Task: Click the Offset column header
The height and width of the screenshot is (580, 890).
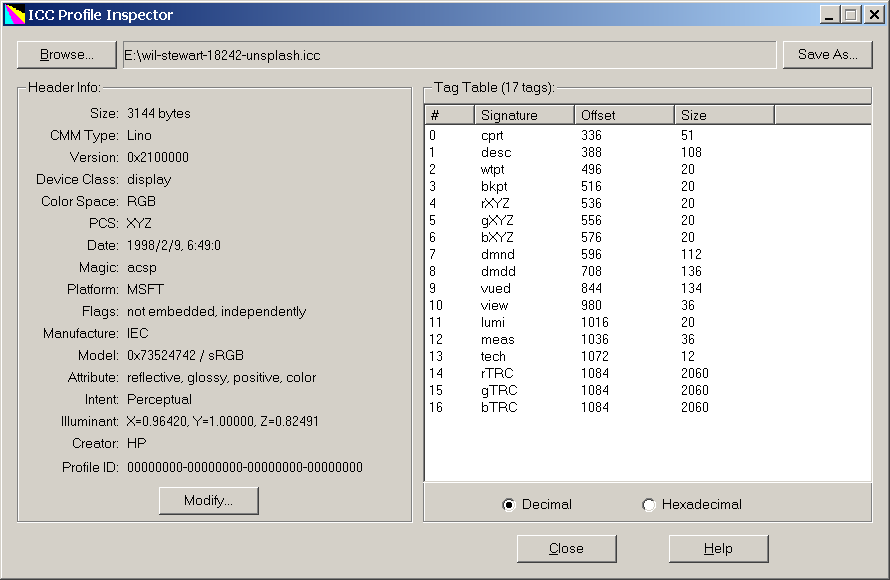Action: (x=623, y=115)
